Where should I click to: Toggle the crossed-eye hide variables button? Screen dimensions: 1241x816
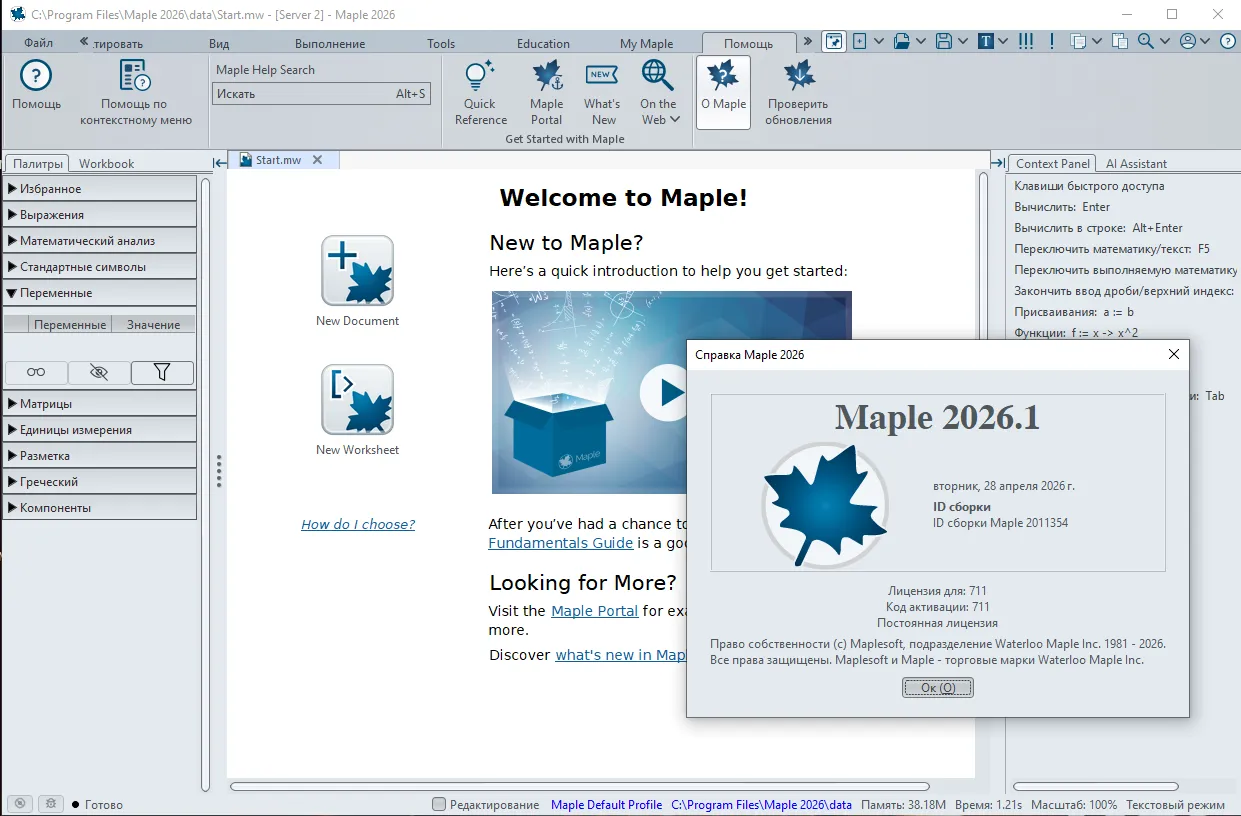[x=99, y=372]
